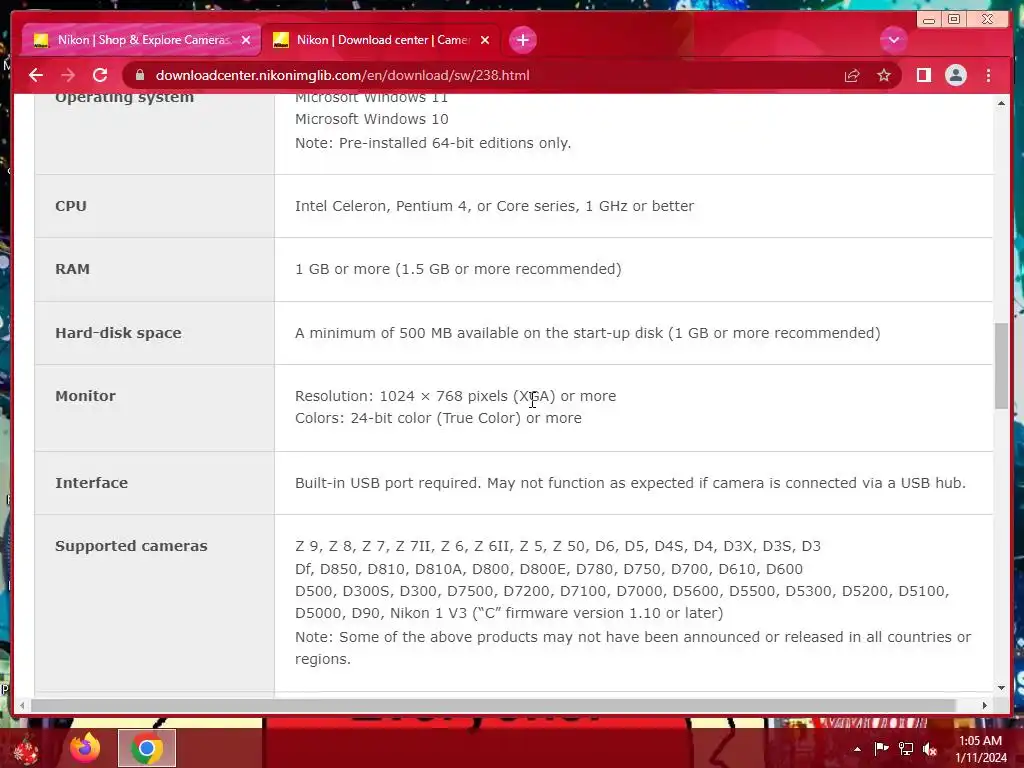Click the Supported cameras label
This screenshot has width=1024, height=768.
pos(131,546)
